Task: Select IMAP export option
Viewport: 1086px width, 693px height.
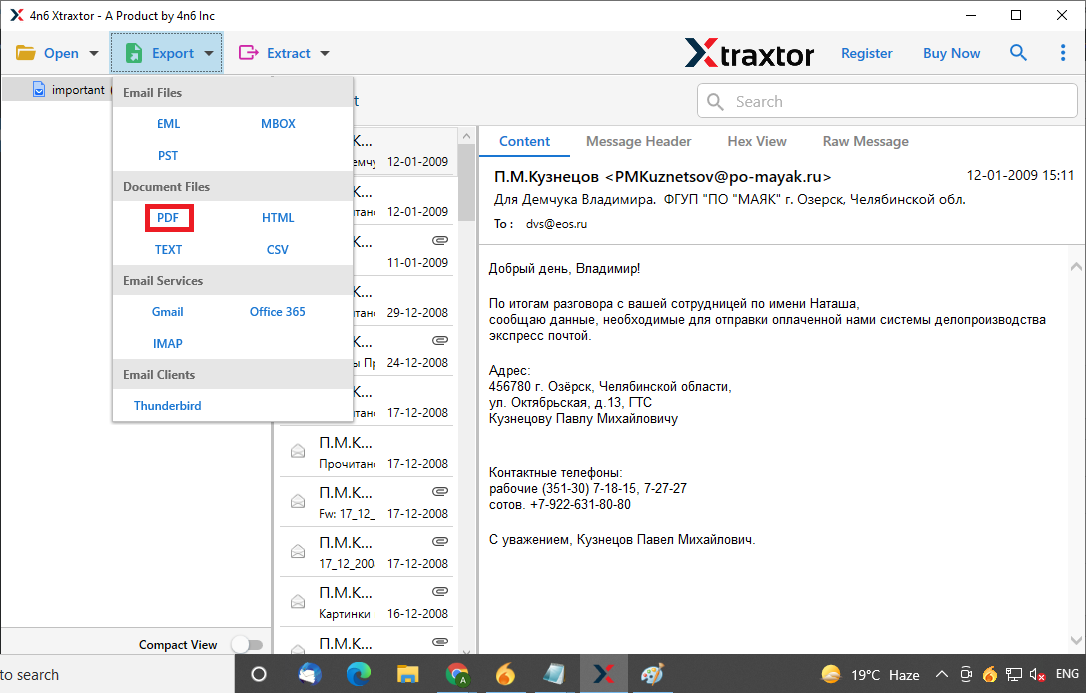Action: (x=168, y=344)
